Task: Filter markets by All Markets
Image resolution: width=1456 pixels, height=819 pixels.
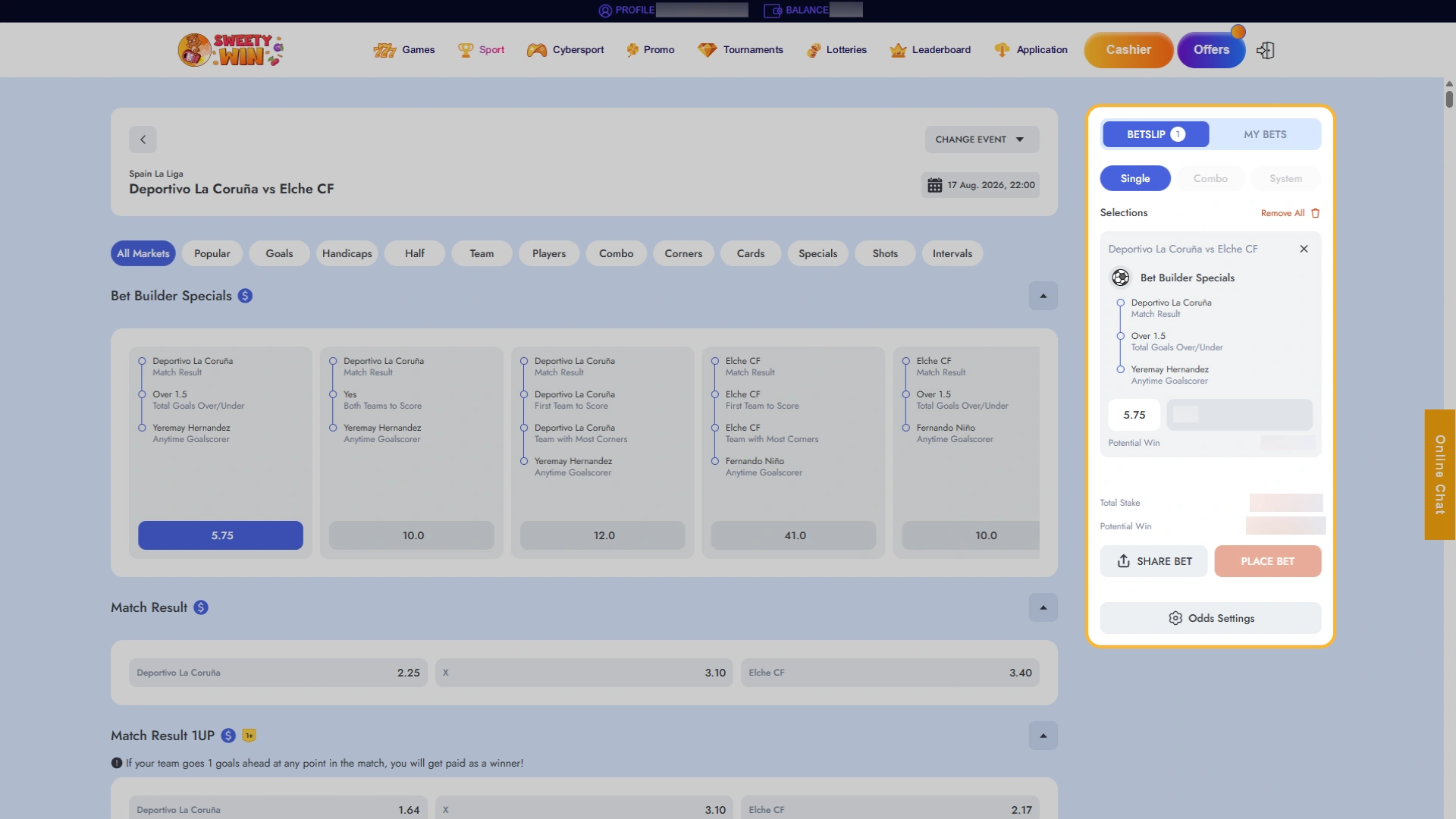Action: click(143, 253)
